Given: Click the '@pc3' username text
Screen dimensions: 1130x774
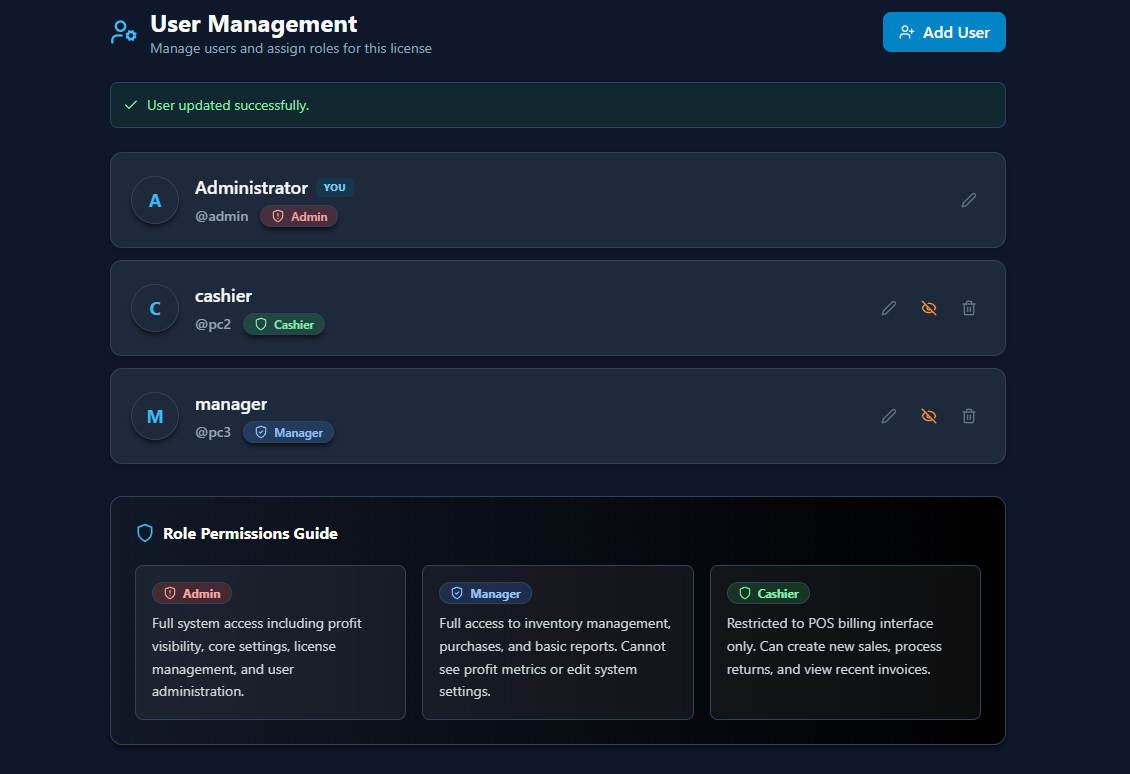Looking at the screenshot, I should pyautogui.click(x=213, y=432).
